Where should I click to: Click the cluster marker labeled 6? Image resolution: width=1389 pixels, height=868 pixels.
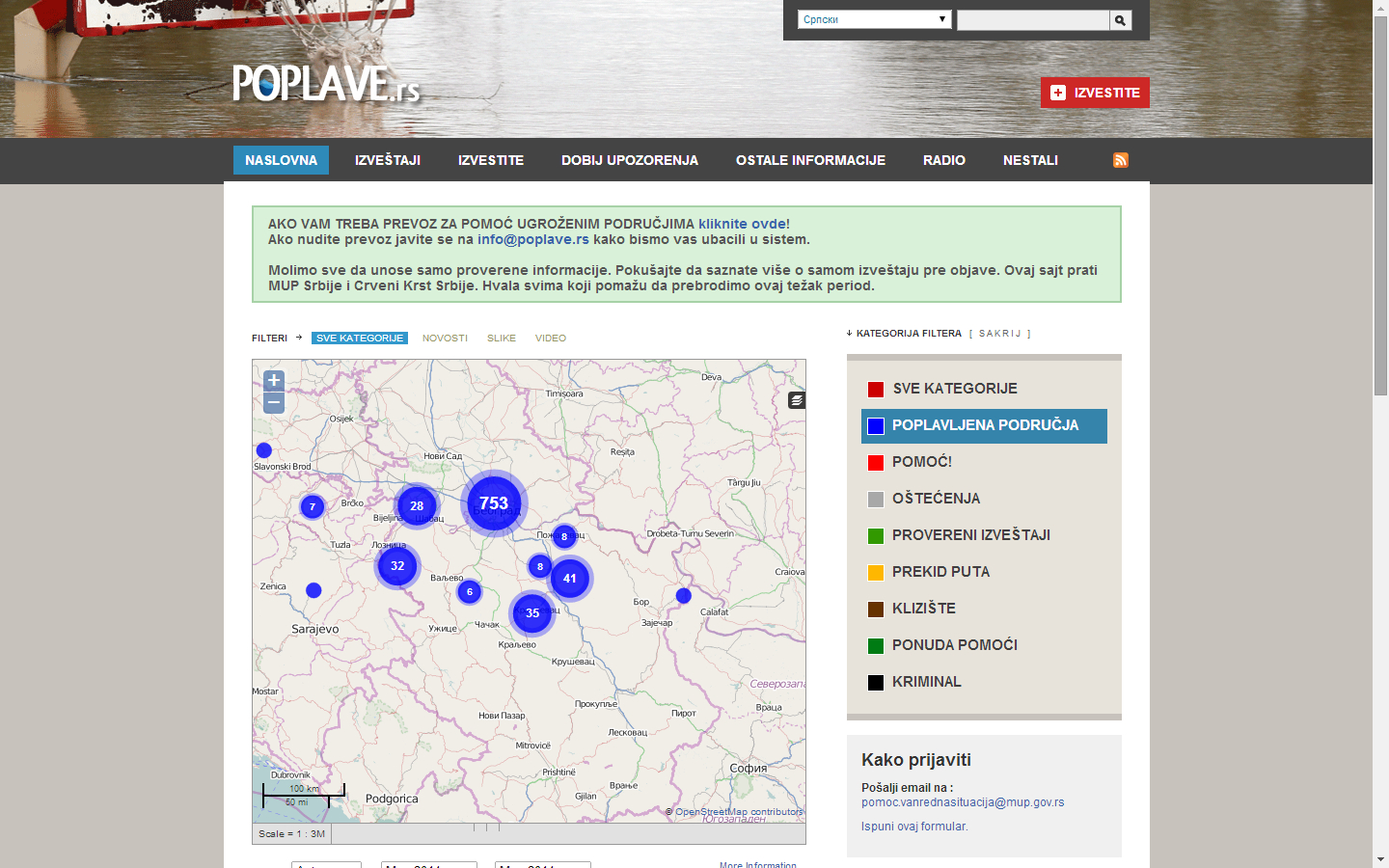(470, 591)
